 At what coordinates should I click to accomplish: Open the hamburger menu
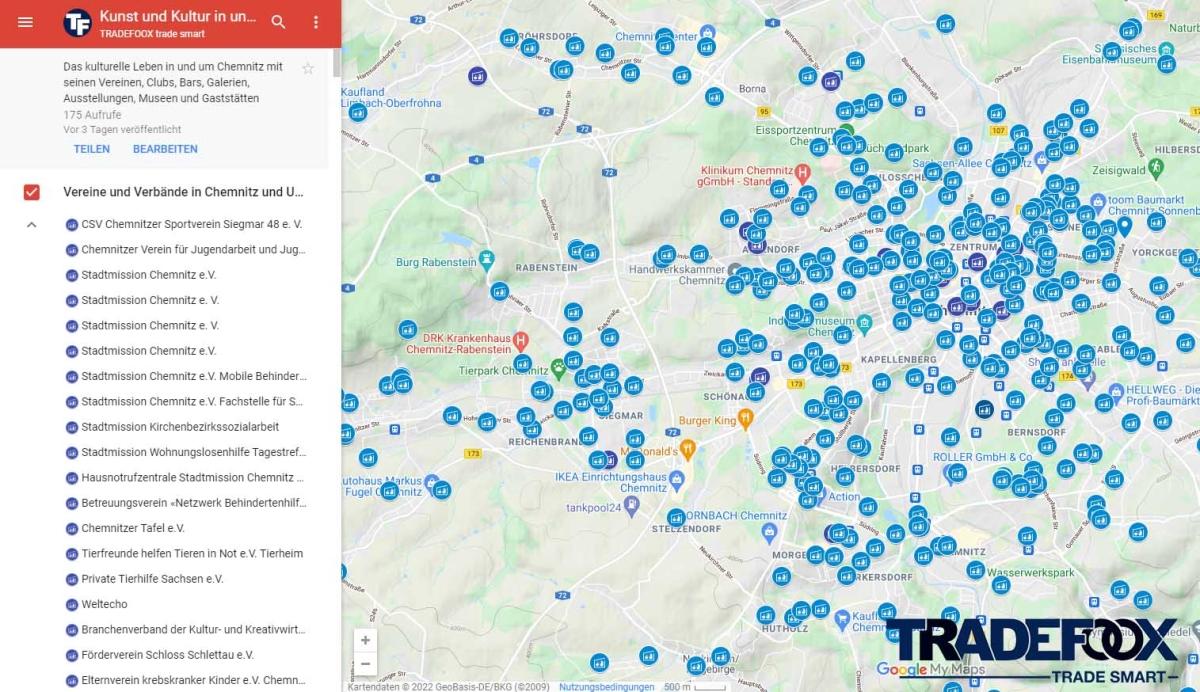click(25, 22)
